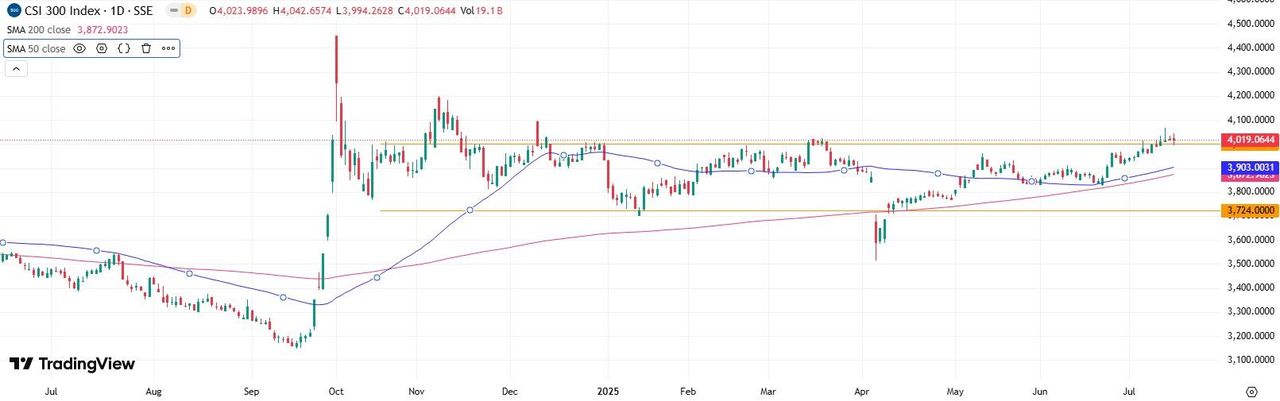This screenshot has width=1280, height=401.
Task: Open SMA 50 indicator settings
Action: 101,48
